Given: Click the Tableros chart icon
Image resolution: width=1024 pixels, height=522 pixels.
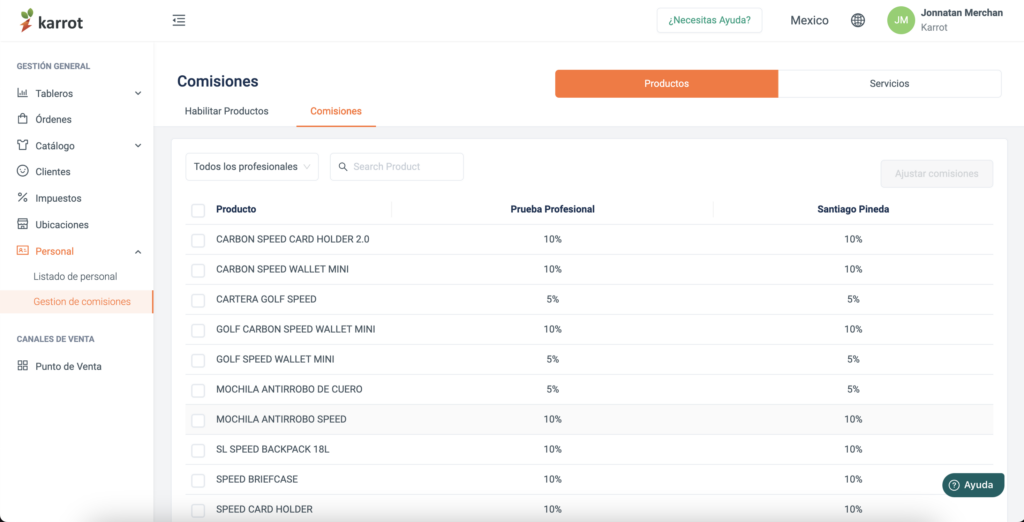Looking at the screenshot, I should 23,93.
